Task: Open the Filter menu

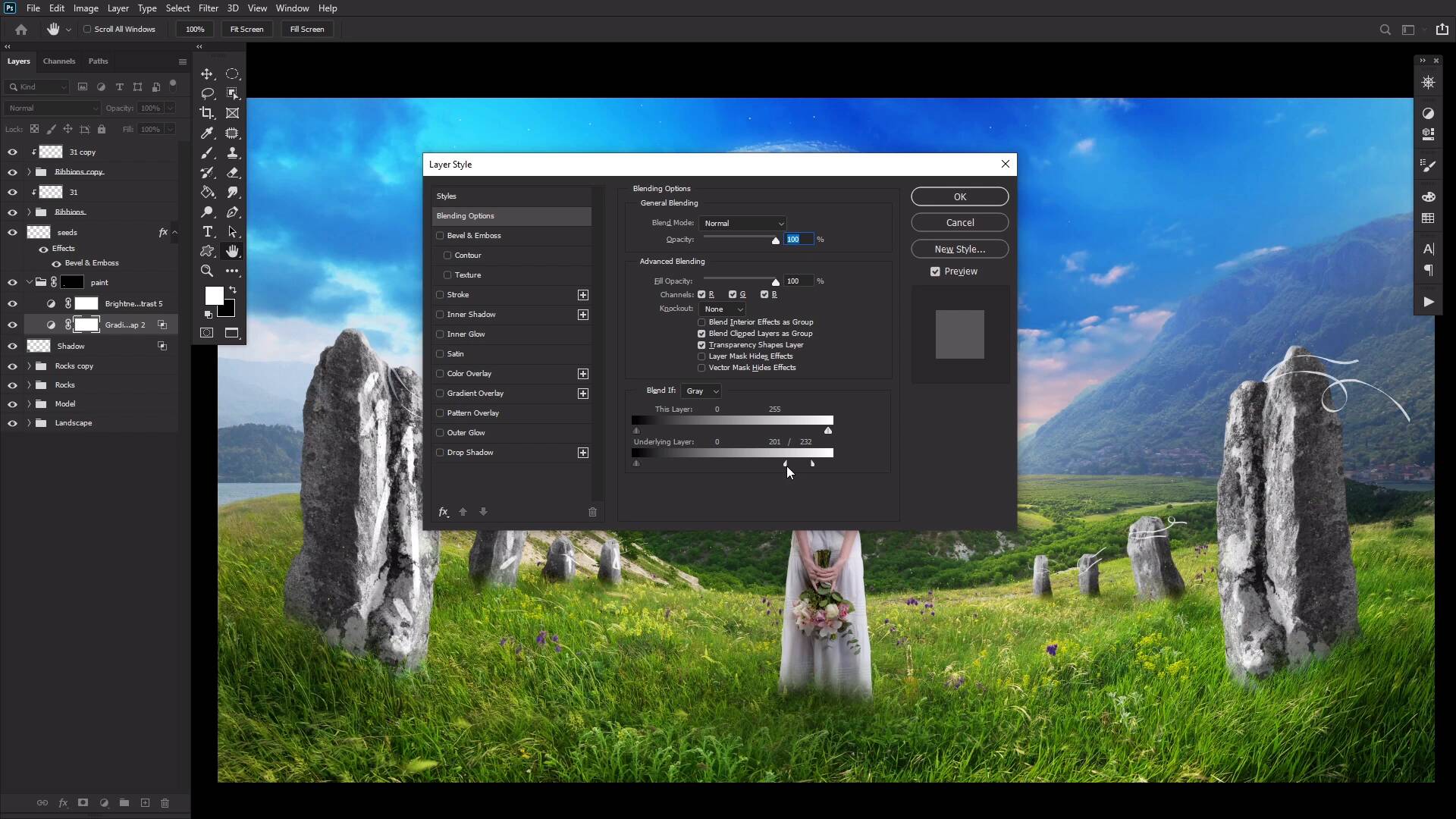Action: click(x=208, y=8)
